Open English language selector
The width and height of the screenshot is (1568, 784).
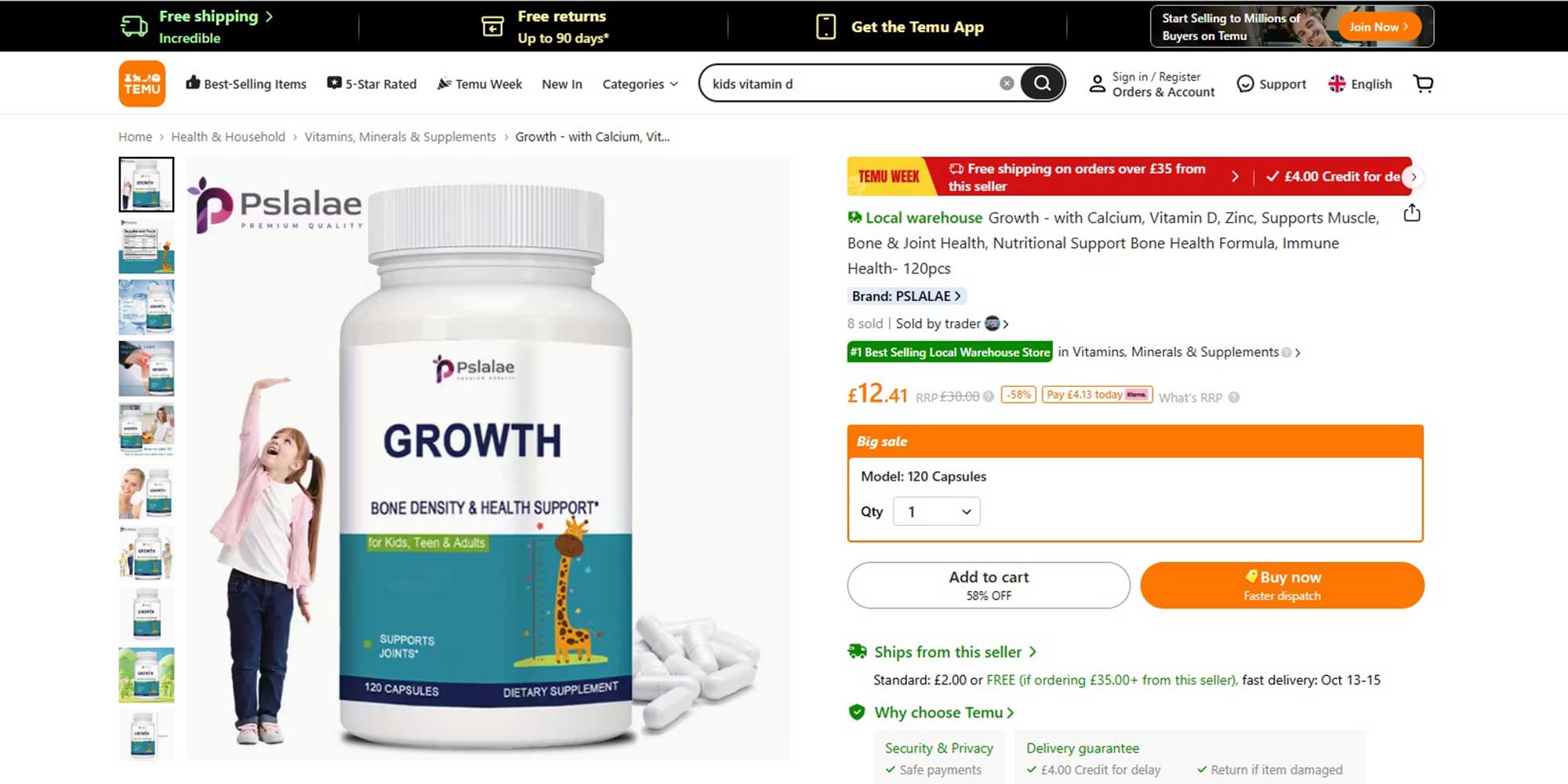[1360, 84]
